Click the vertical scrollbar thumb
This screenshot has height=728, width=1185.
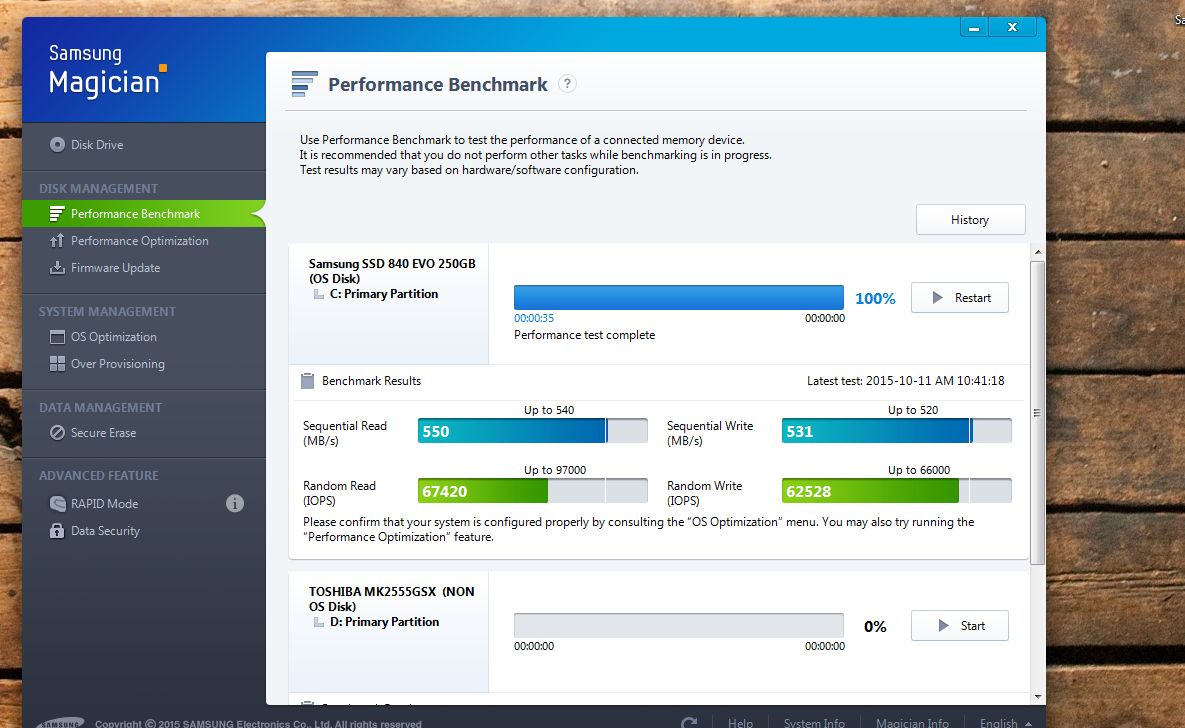coord(1038,413)
